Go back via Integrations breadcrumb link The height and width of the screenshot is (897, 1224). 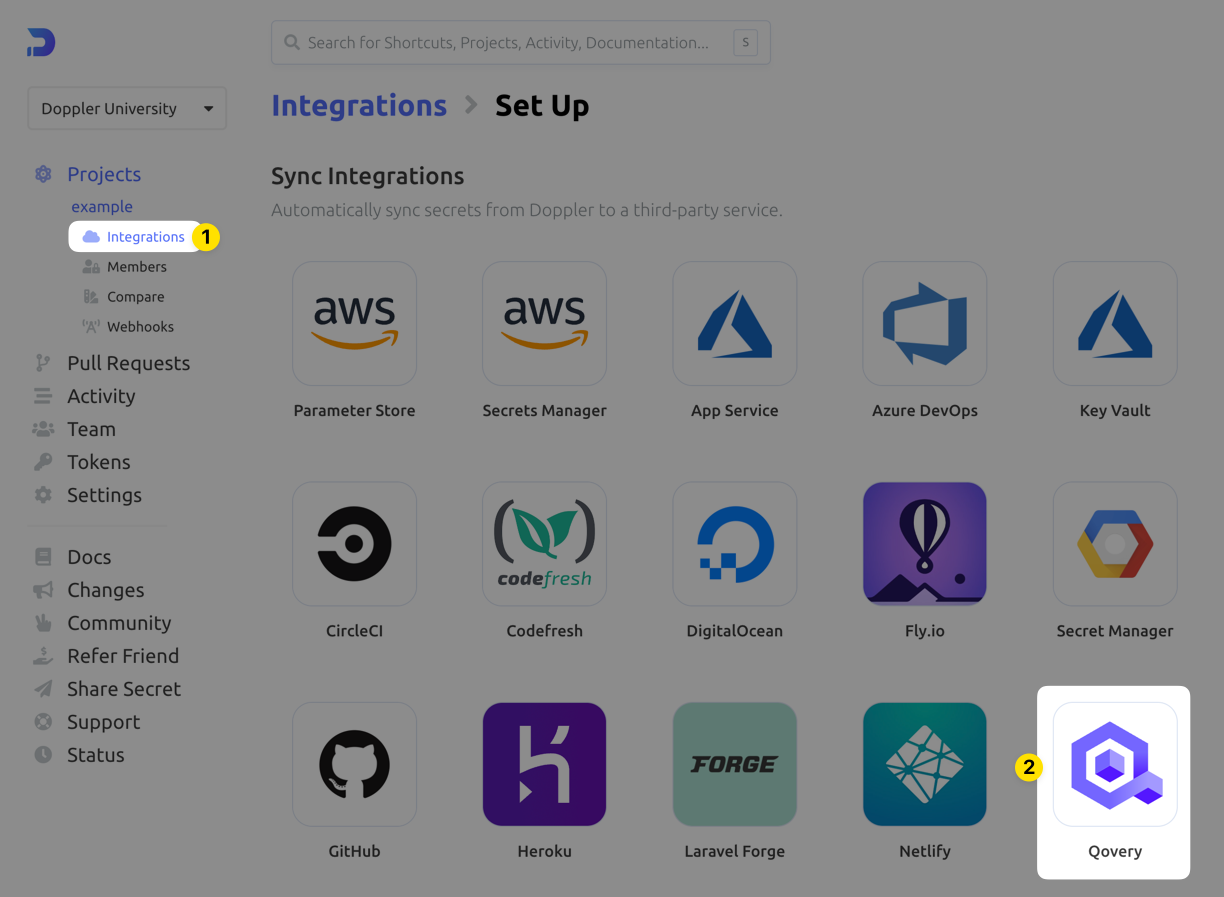coord(359,105)
